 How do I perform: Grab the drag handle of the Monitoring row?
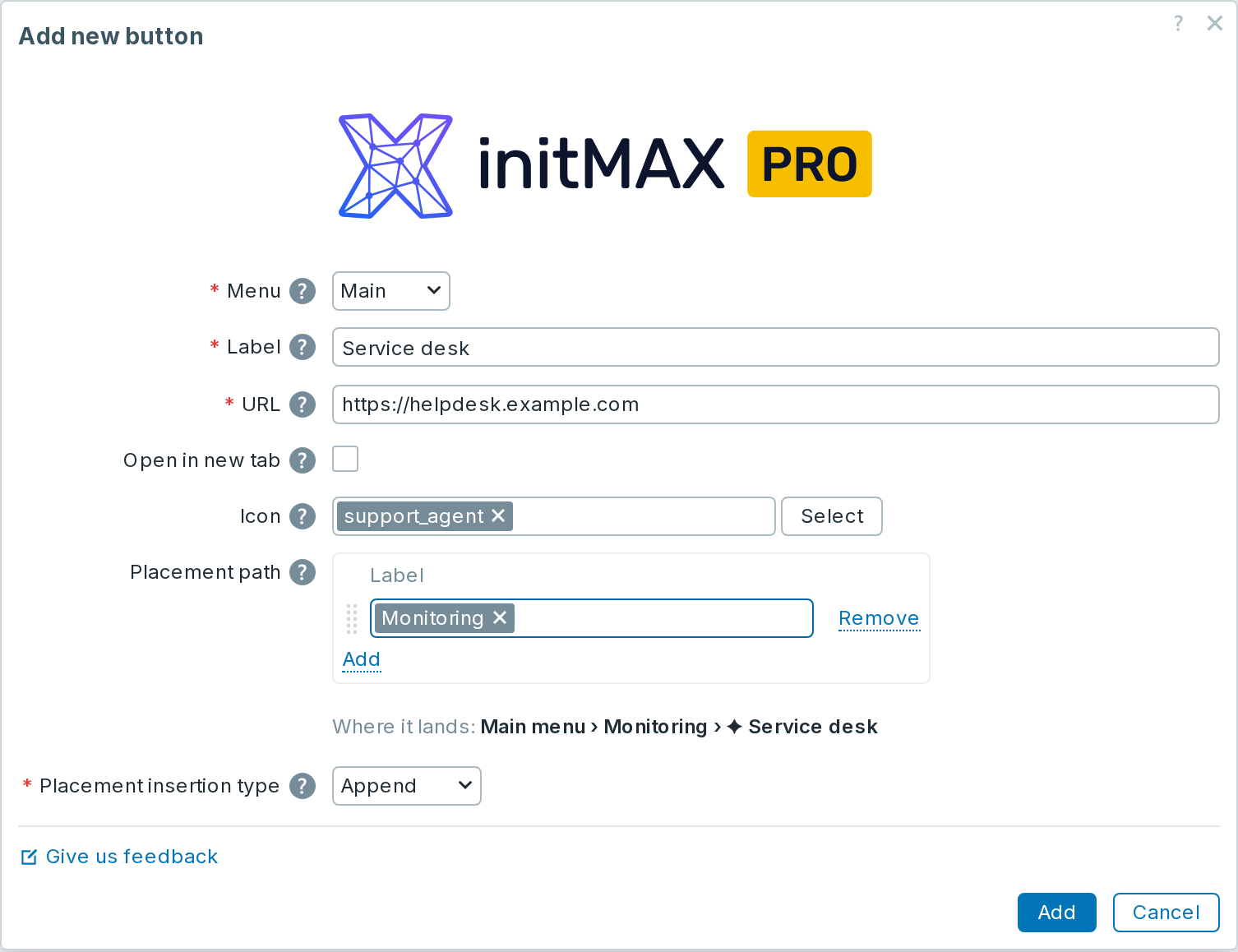(x=352, y=619)
